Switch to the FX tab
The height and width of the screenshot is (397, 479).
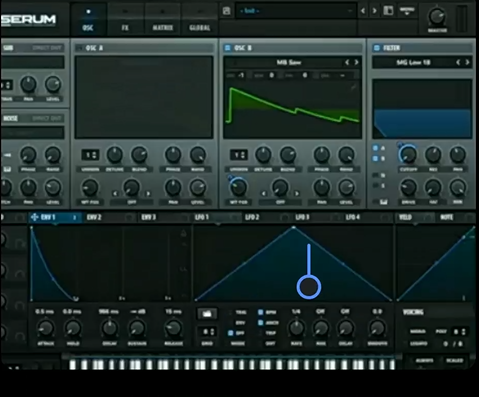(125, 28)
